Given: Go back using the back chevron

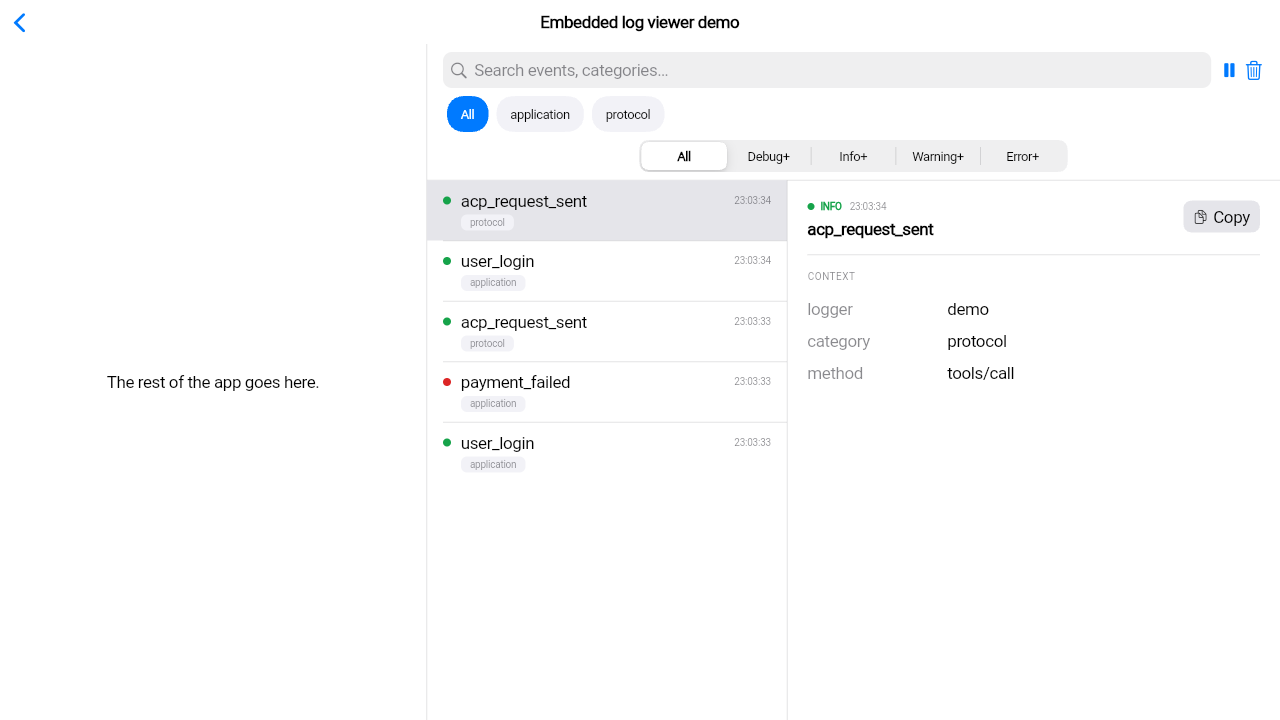Looking at the screenshot, I should tap(20, 23).
